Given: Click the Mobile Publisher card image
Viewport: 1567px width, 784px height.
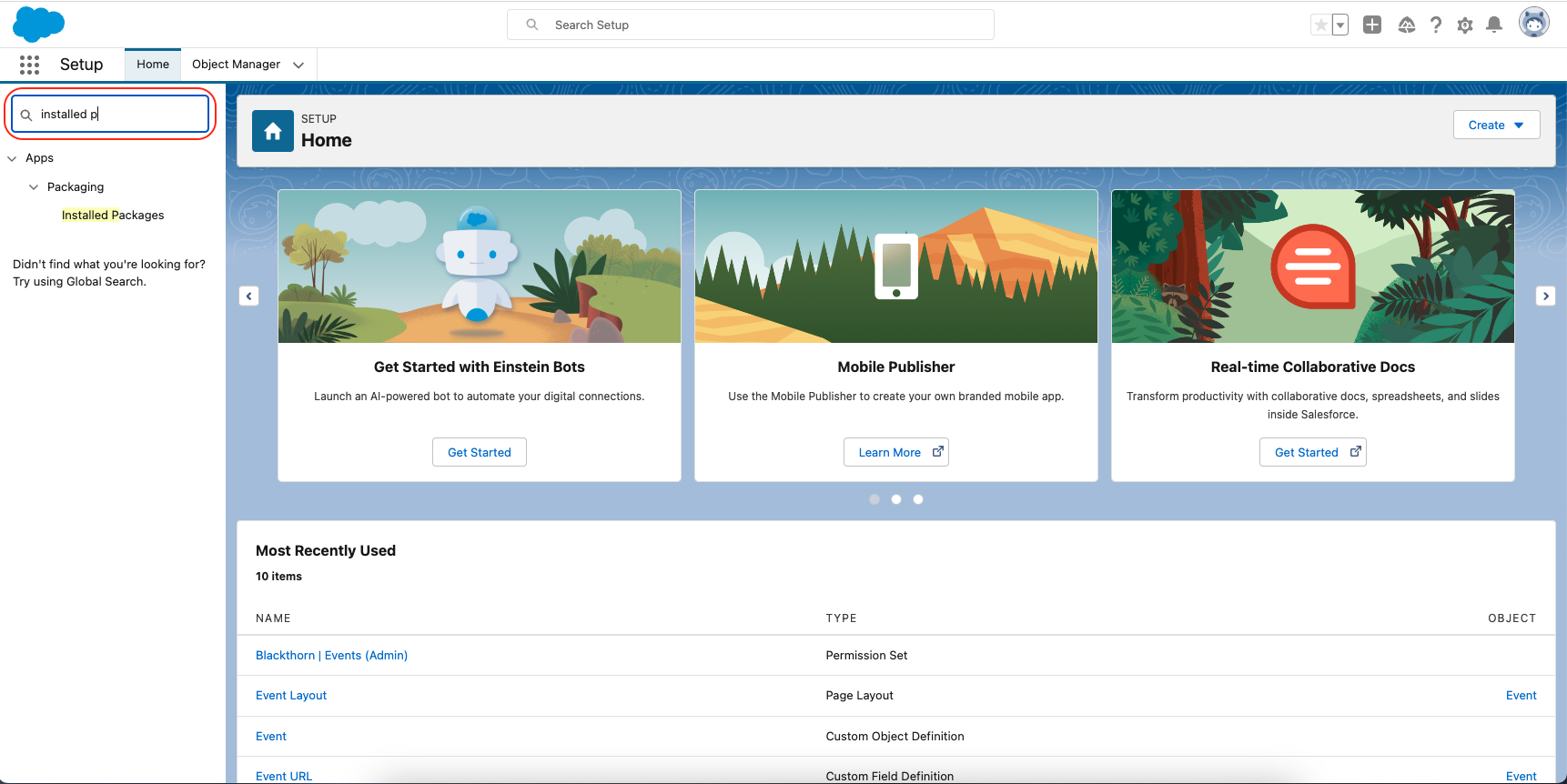Looking at the screenshot, I should (x=896, y=266).
